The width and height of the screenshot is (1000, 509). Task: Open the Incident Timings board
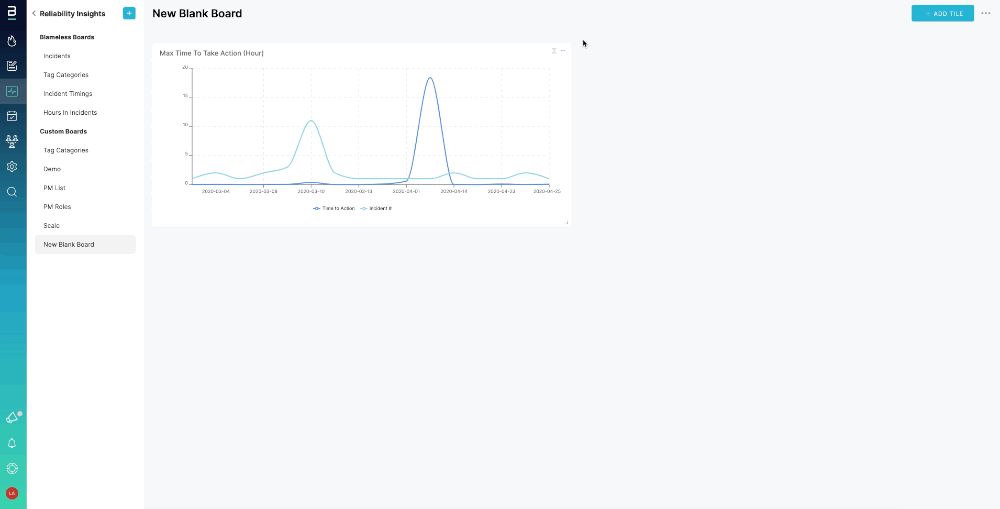pyautogui.click(x=68, y=94)
